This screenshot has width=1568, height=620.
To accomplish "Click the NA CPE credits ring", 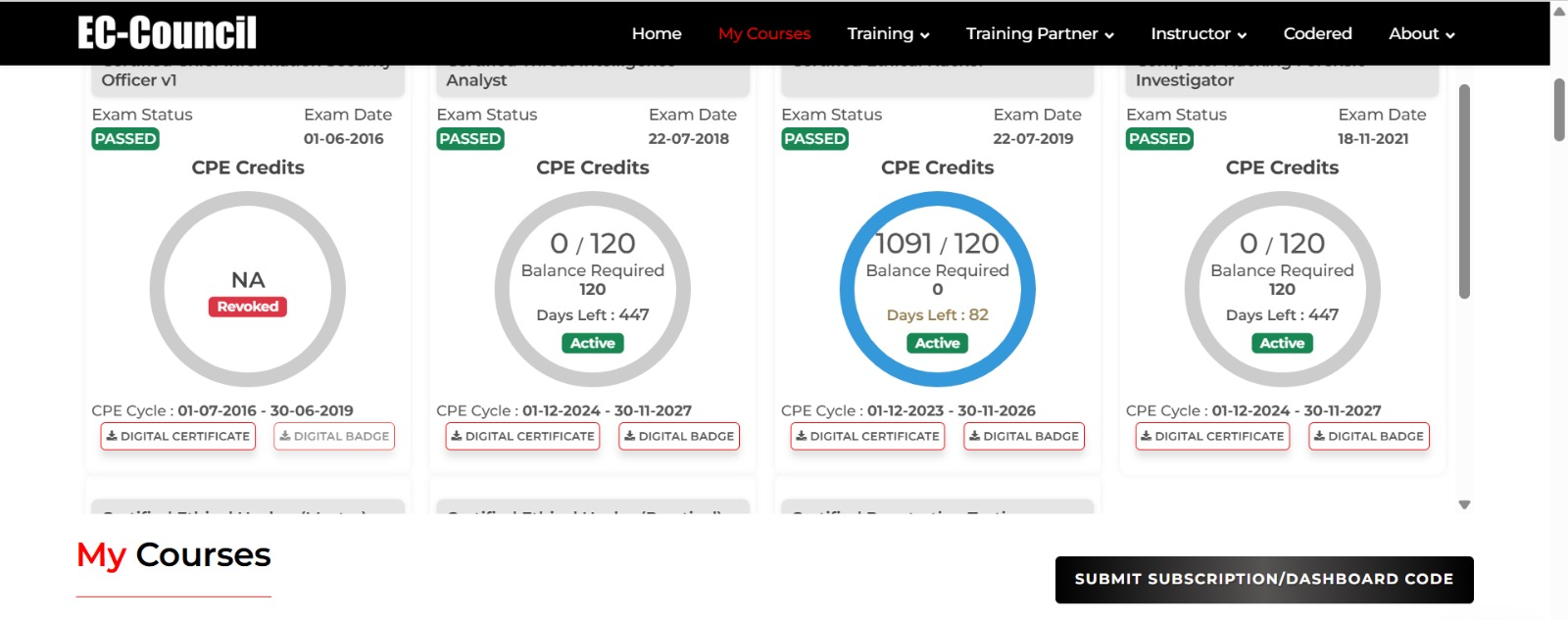I will point(248,289).
